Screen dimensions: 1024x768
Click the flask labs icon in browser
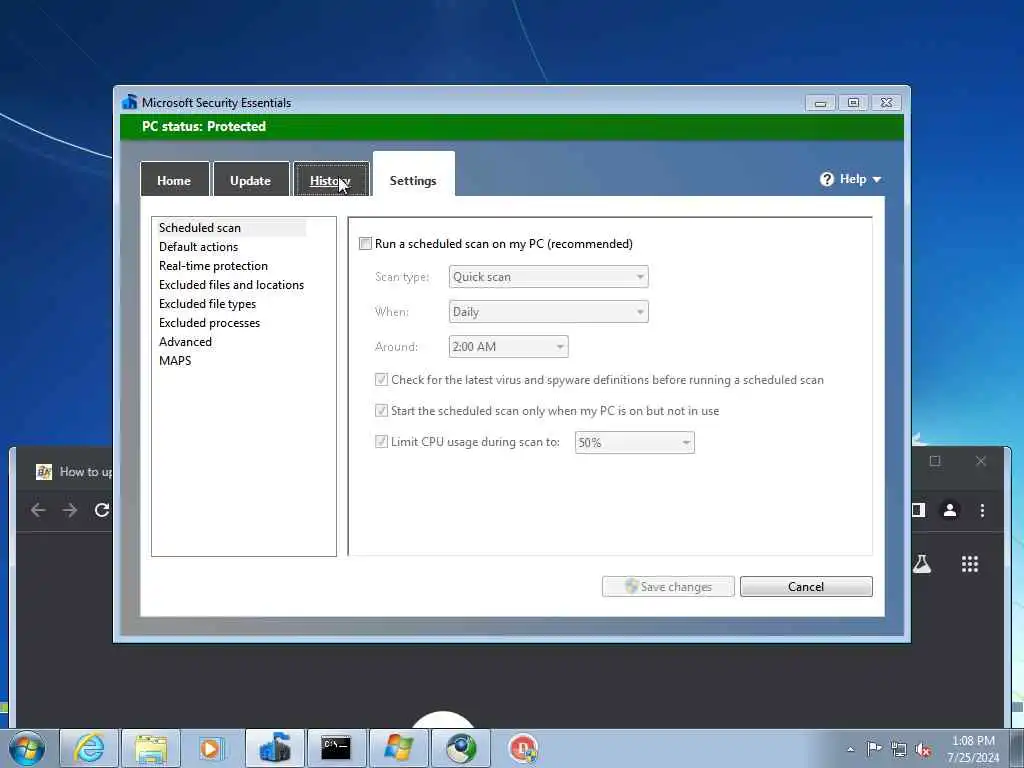922,563
